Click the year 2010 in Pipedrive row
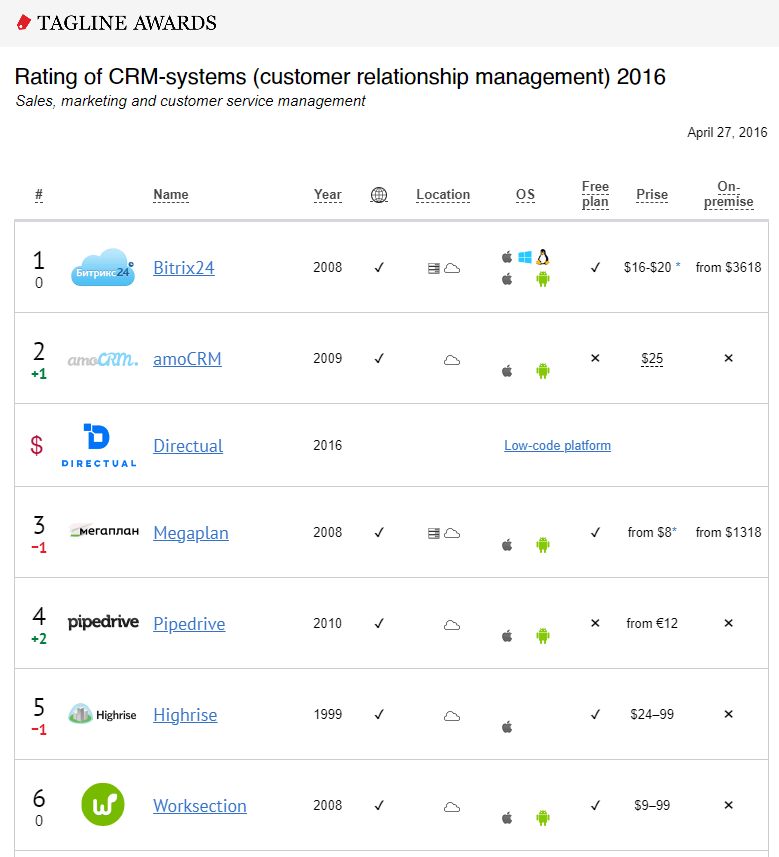The height and width of the screenshot is (857, 779). tap(327, 623)
